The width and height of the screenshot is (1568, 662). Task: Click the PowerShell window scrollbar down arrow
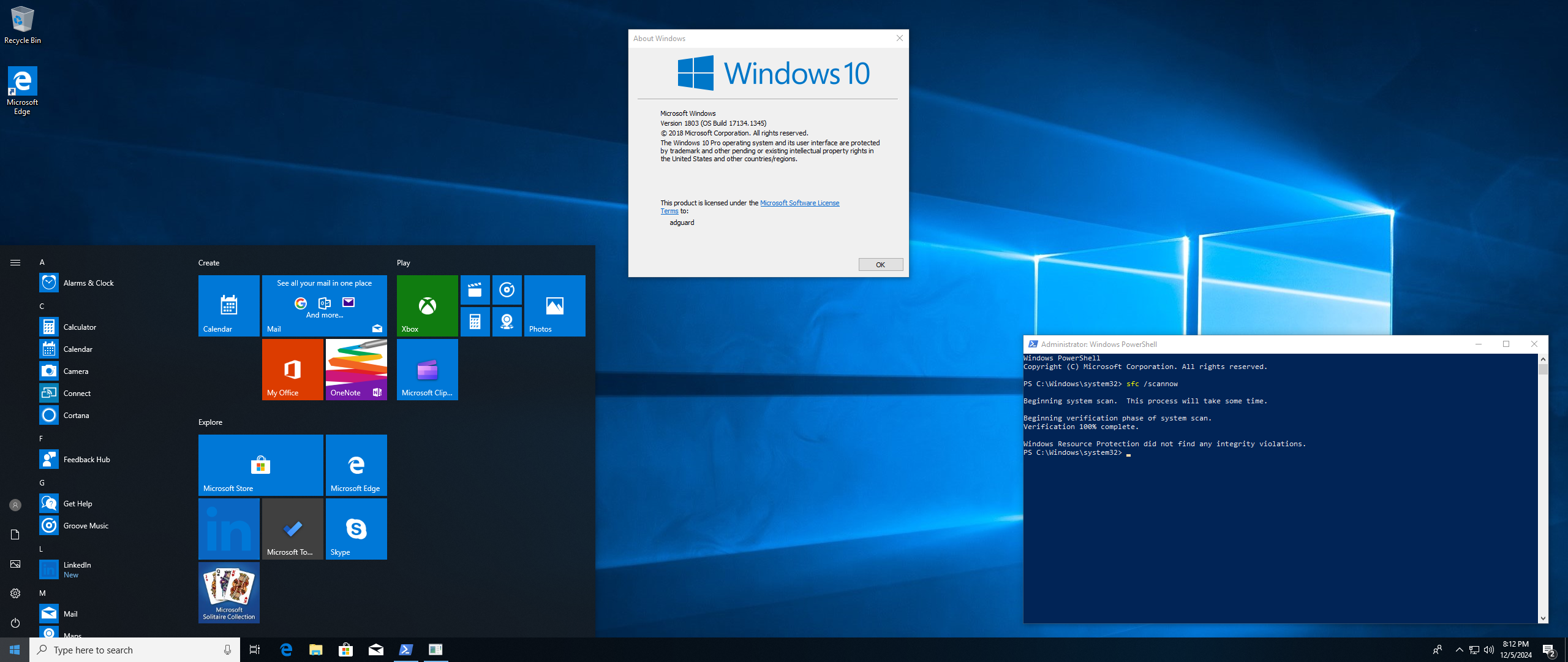tap(1543, 618)
